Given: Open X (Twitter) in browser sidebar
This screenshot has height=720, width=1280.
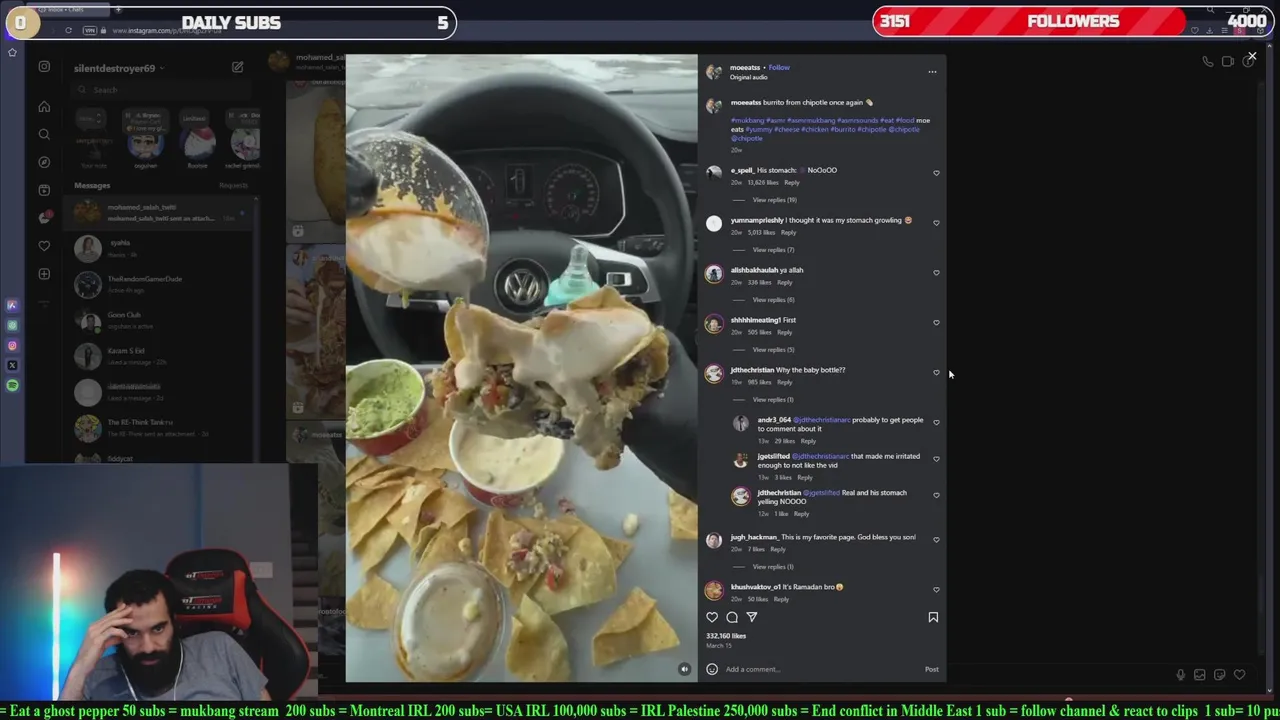Looking at the screenshot, I should point(12,365).
